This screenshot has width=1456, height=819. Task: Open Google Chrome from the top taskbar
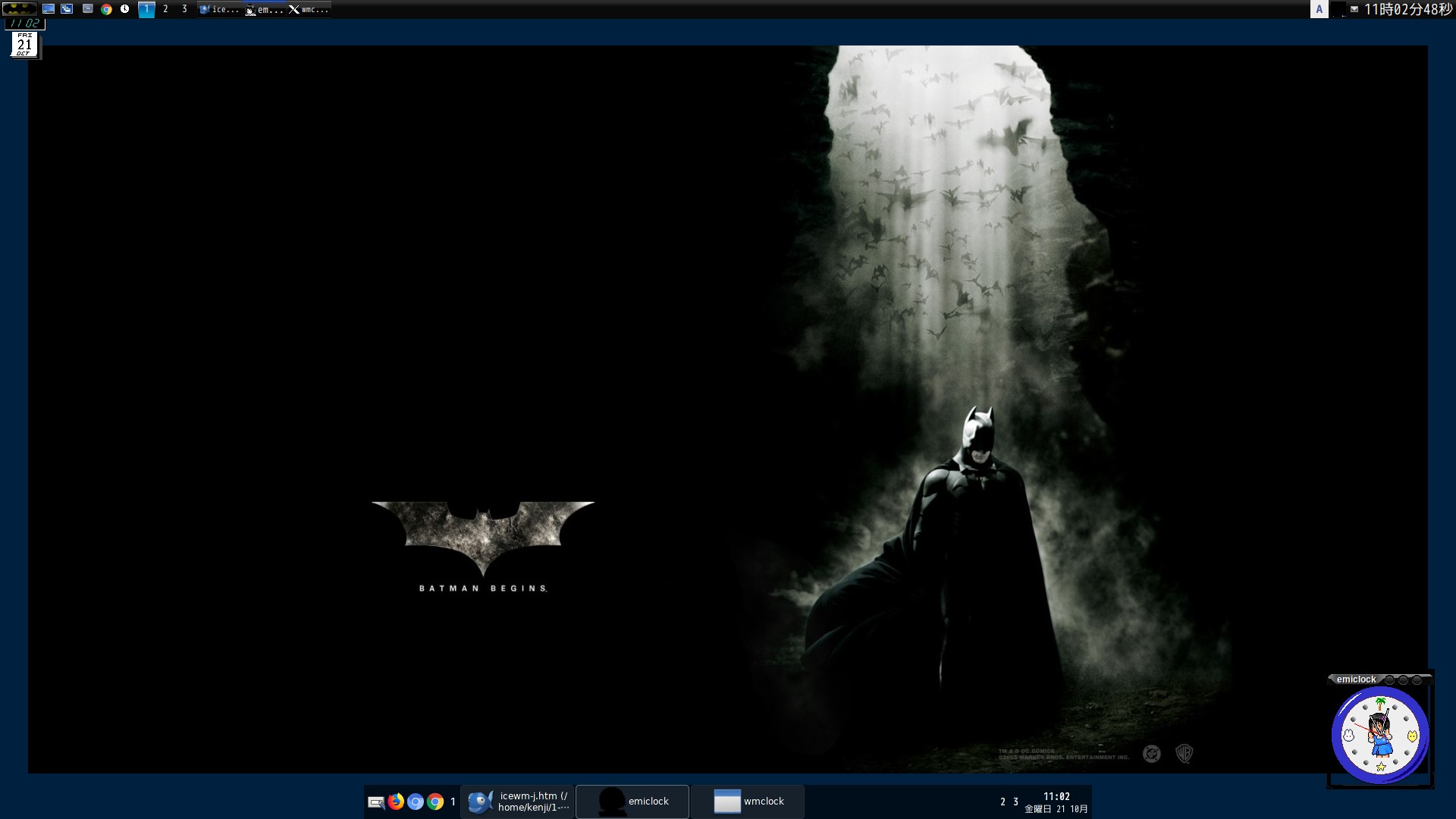pos(106,10)
